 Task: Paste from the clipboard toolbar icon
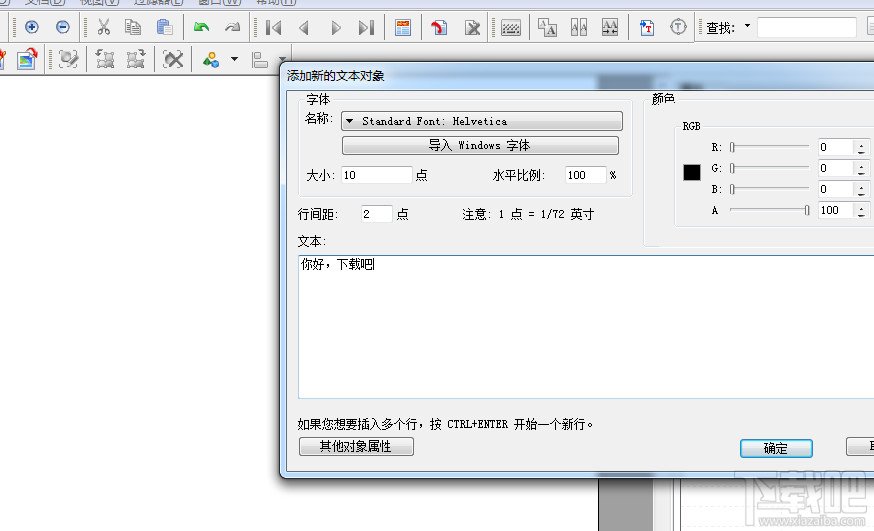[x=164, y=27]
